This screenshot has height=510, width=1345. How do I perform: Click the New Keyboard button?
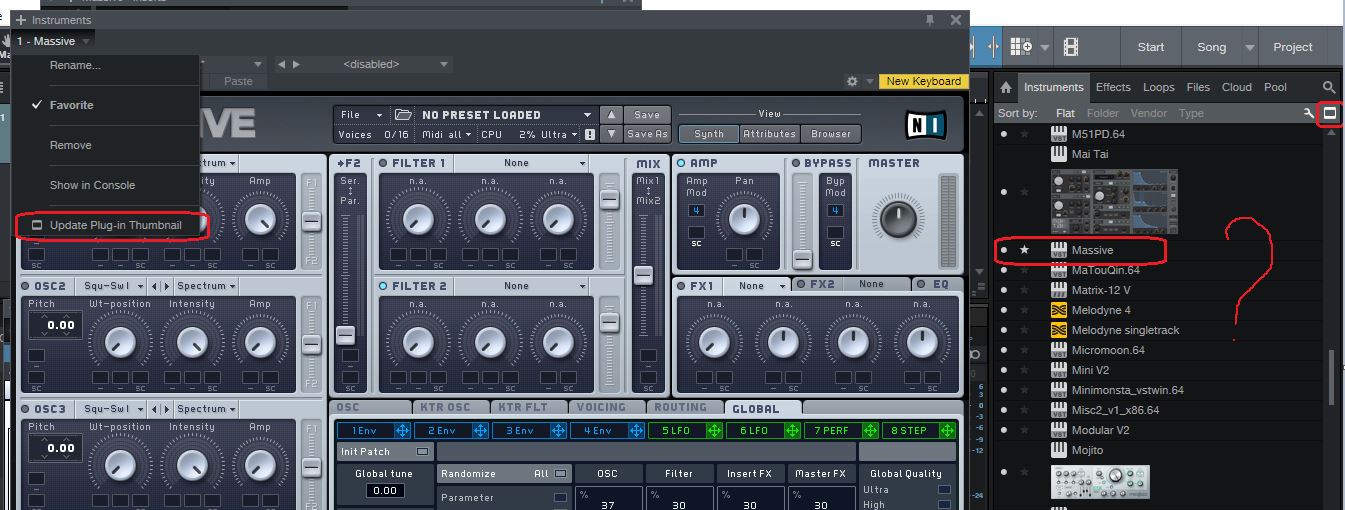coord(924,82)
